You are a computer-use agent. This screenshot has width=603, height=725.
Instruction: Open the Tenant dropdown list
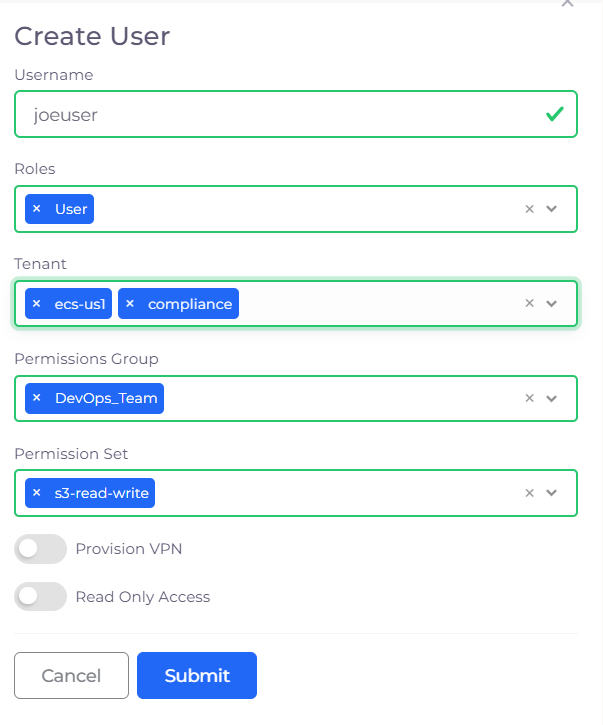(x=551, y=304)
